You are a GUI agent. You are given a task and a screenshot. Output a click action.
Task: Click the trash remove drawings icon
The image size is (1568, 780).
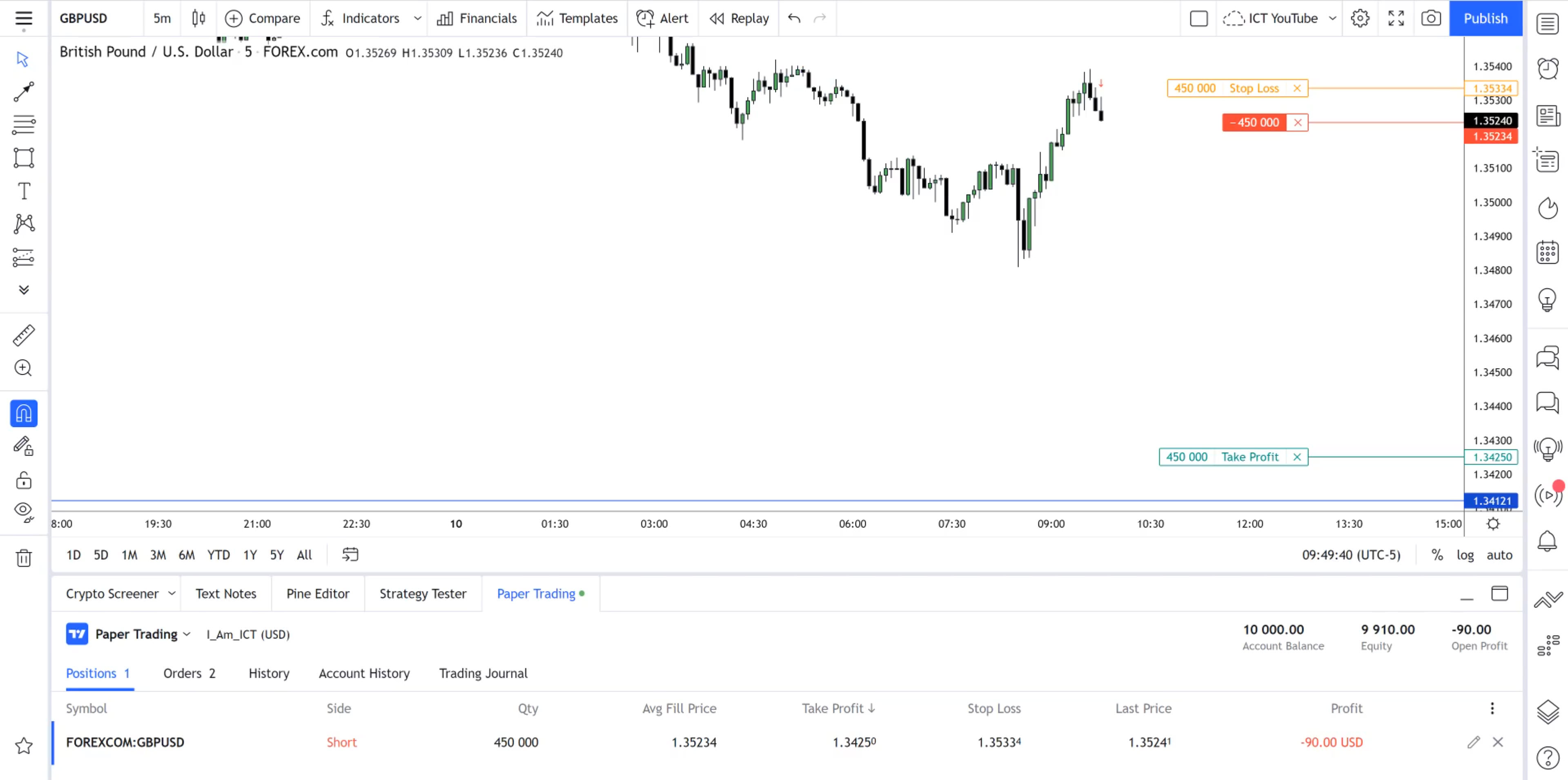tap(24, 558)
